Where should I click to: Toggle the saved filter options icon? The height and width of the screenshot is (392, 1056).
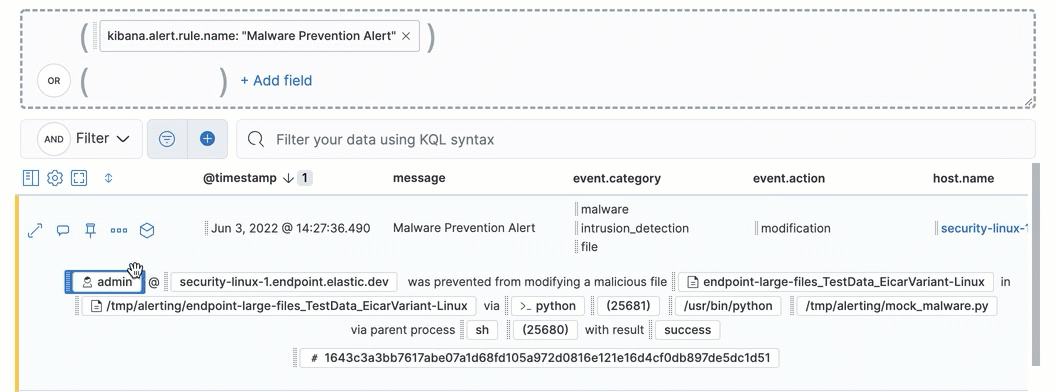tap(167, 139)
